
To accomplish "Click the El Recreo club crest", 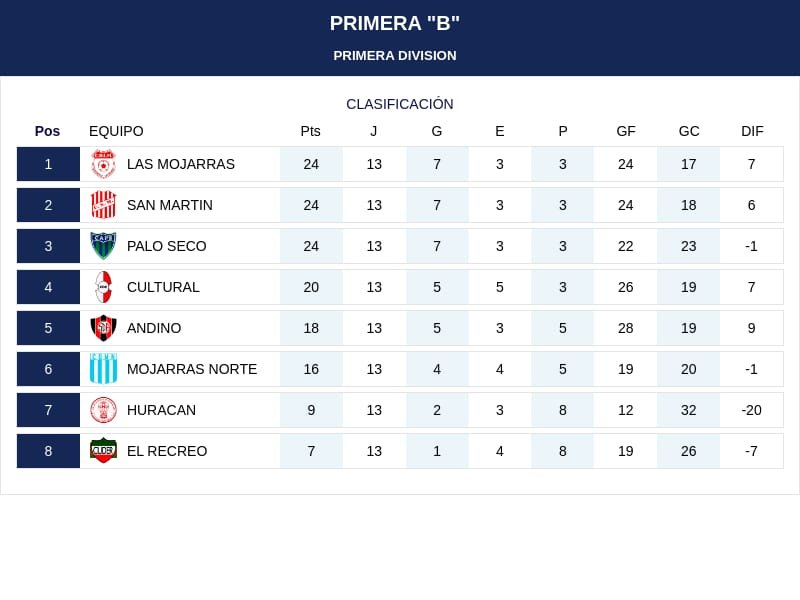I will coord(104,451).
